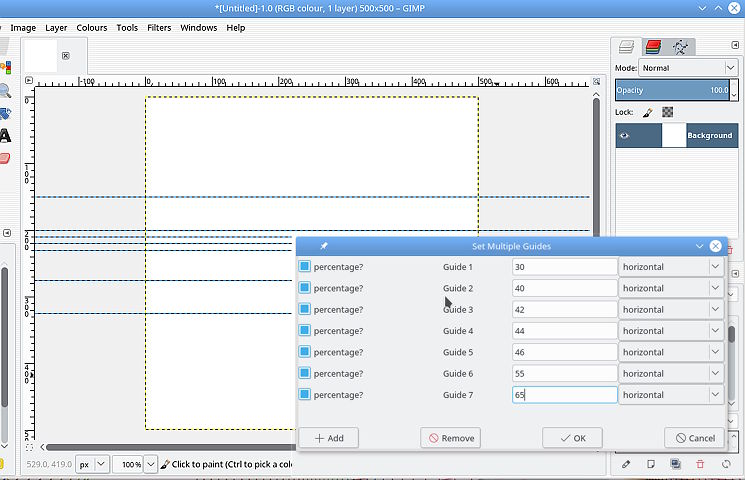Switch to the Channels dock tab
The image size is (745, 480).
pyautogui.click(x=653, y=47)
